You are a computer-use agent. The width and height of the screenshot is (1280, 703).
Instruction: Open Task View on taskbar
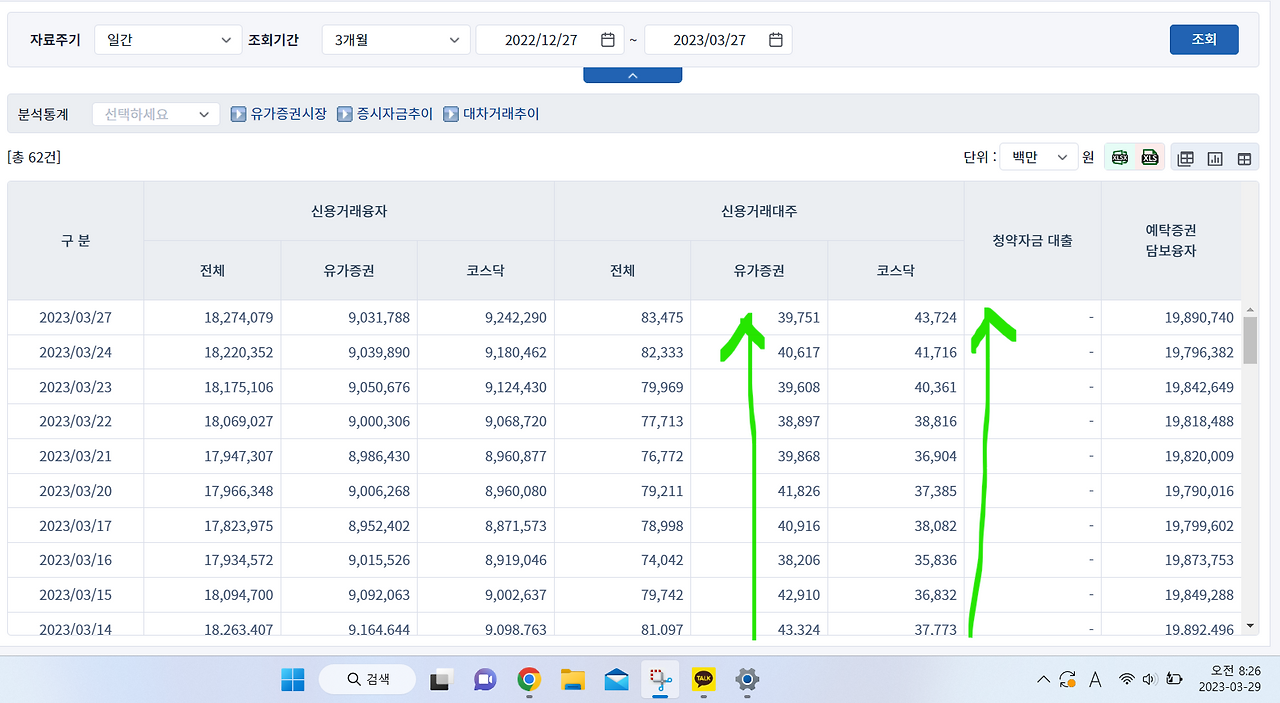pos(441,680)
